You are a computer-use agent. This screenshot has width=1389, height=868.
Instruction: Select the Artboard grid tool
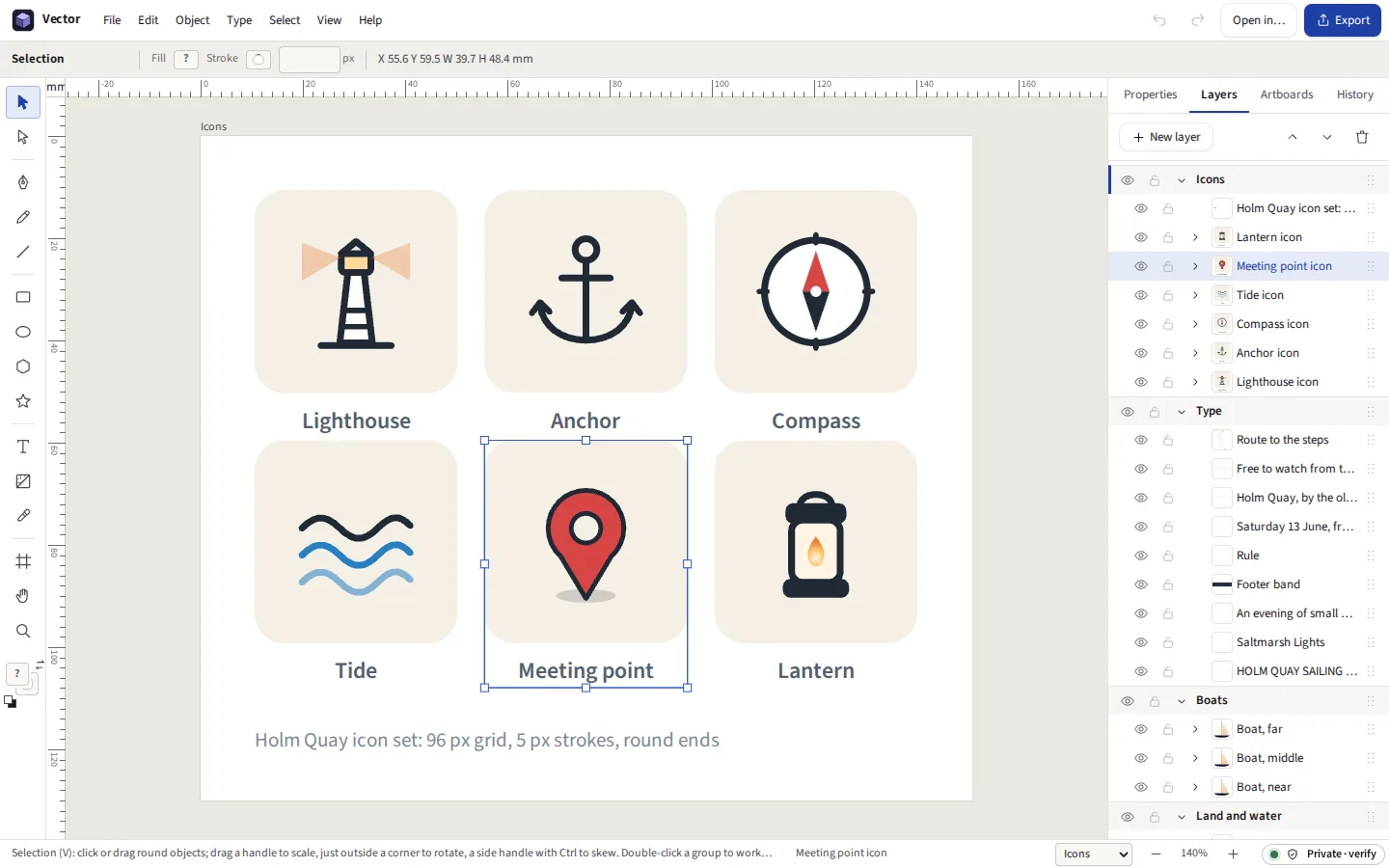(x=23, y=561)
